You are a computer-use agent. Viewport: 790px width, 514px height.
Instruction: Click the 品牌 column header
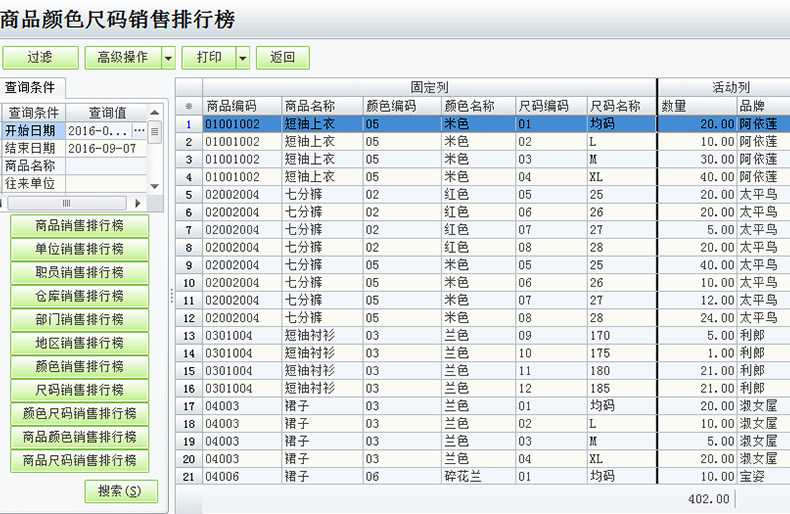(x=763, y=106)
